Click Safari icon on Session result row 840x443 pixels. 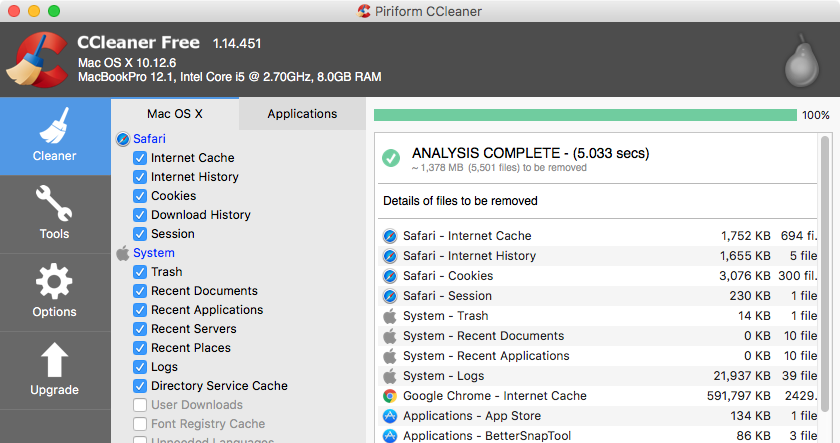390,296
